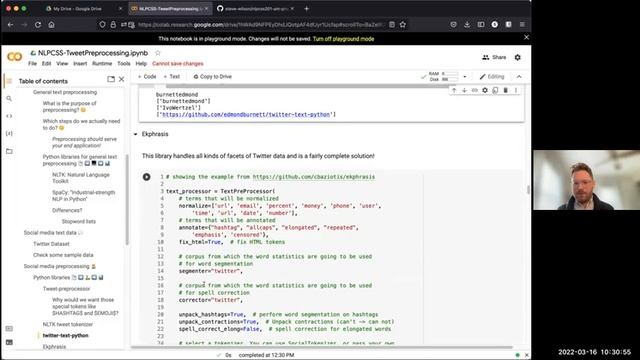Open browser downloads icon
Viewport: 640px width, 360px height.
pyautogui.click(x=467, y=24)
